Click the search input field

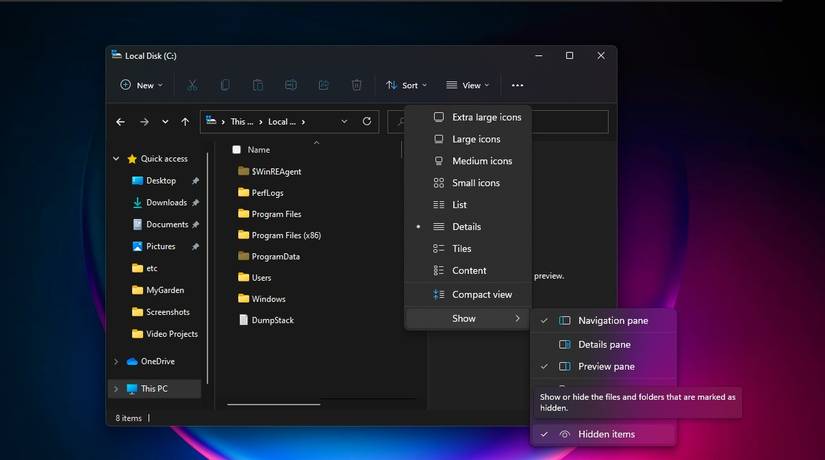[498, 122]
